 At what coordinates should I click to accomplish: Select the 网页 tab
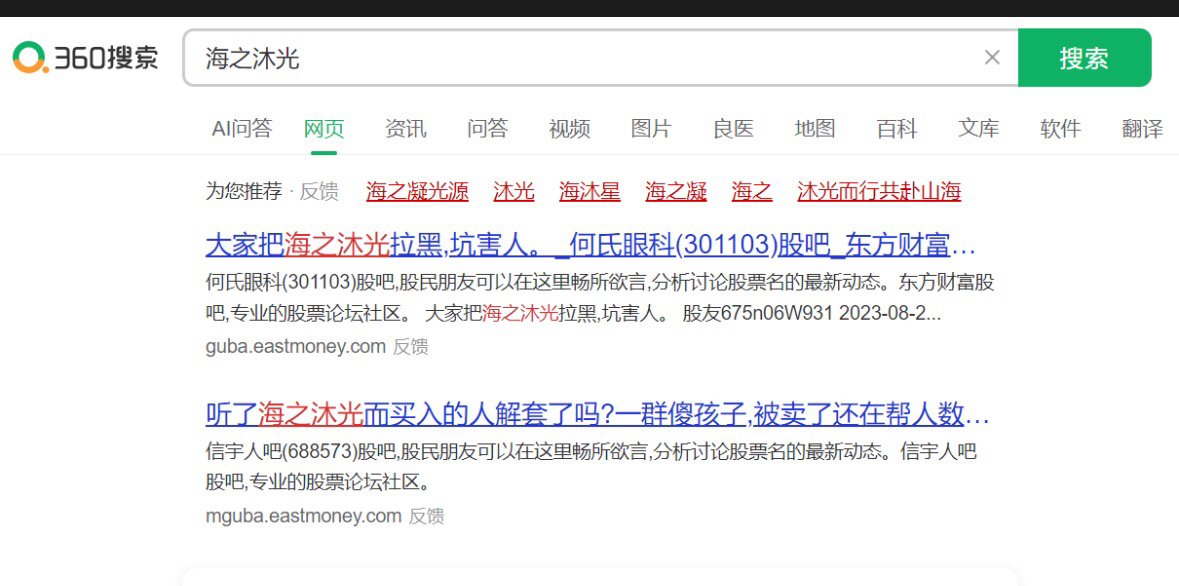tap(324, 129)
